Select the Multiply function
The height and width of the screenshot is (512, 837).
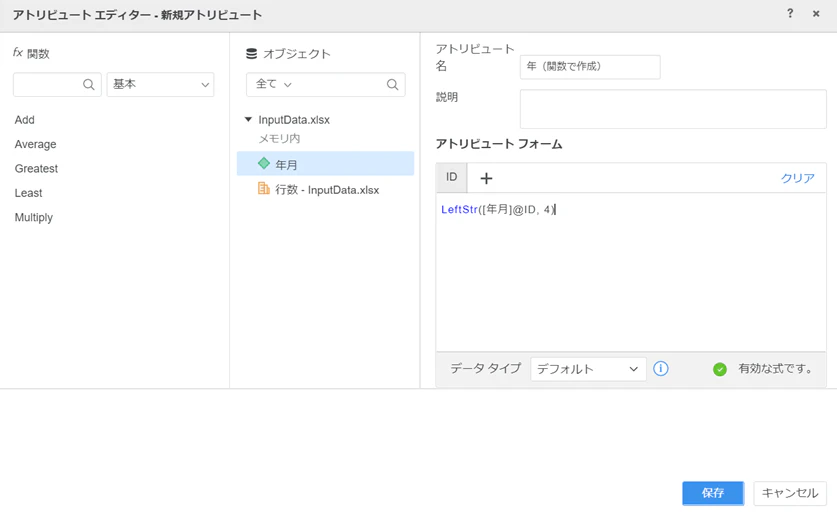(x=34, y=218)
